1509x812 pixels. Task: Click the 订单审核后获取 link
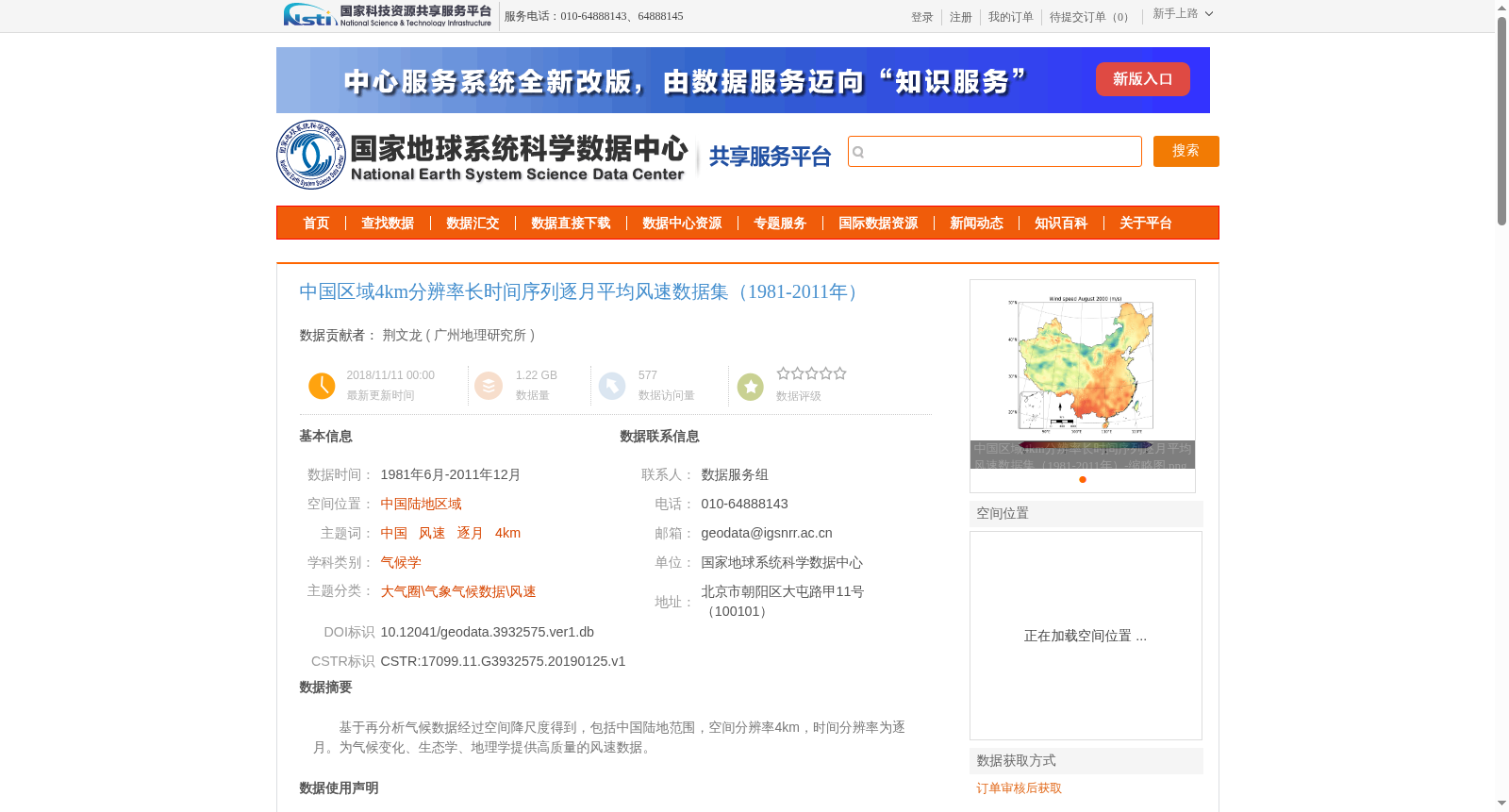pos(1019,788)
